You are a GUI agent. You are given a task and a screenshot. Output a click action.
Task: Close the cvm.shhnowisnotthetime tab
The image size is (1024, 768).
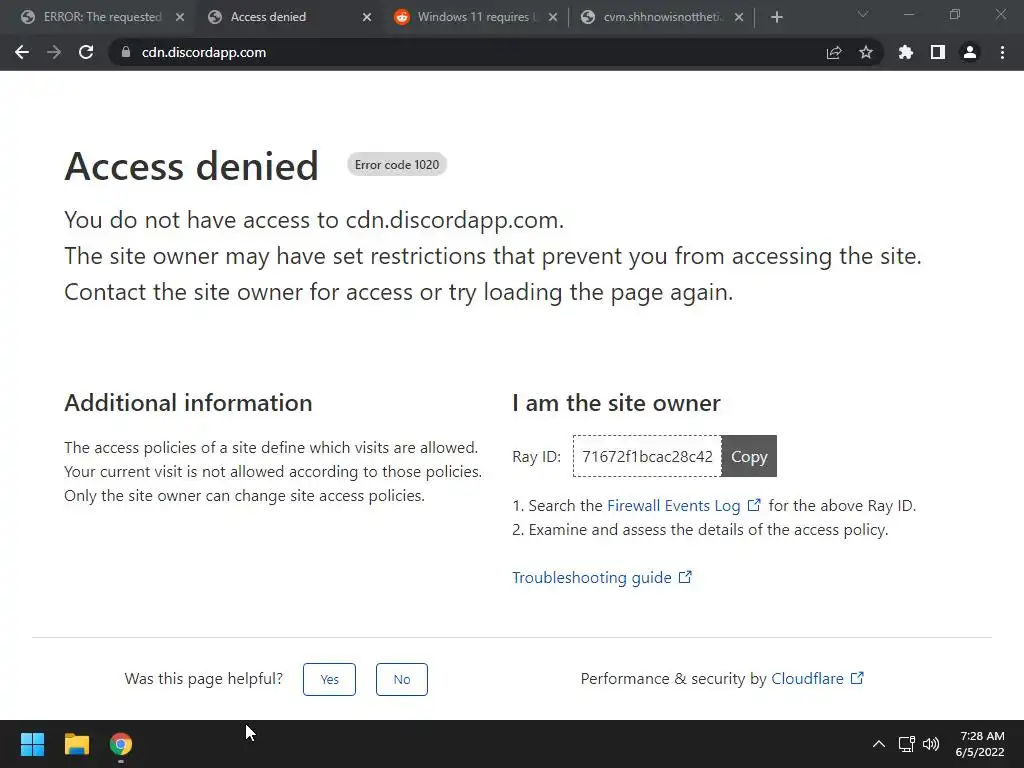point(739,17)
